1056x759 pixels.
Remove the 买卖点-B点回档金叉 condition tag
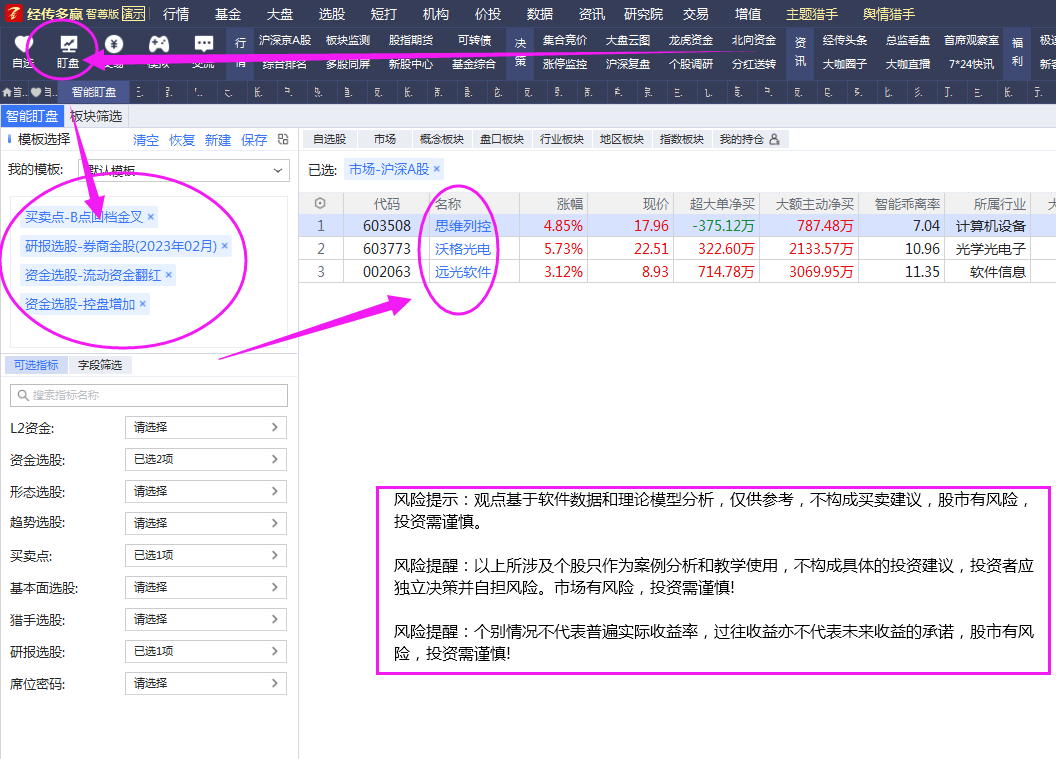[x=151, y=217]
